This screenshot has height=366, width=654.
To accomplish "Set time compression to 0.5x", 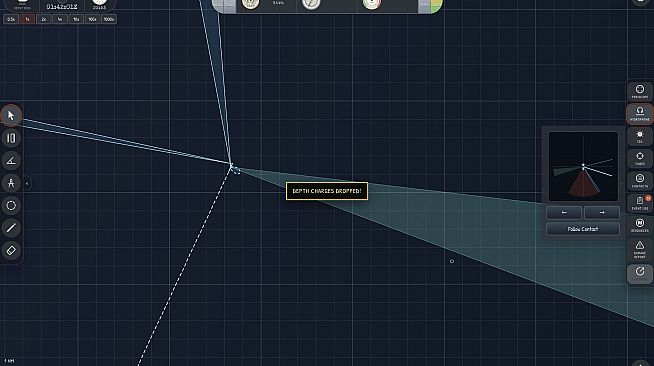I will pyautogui.click(x=11, y=19).
